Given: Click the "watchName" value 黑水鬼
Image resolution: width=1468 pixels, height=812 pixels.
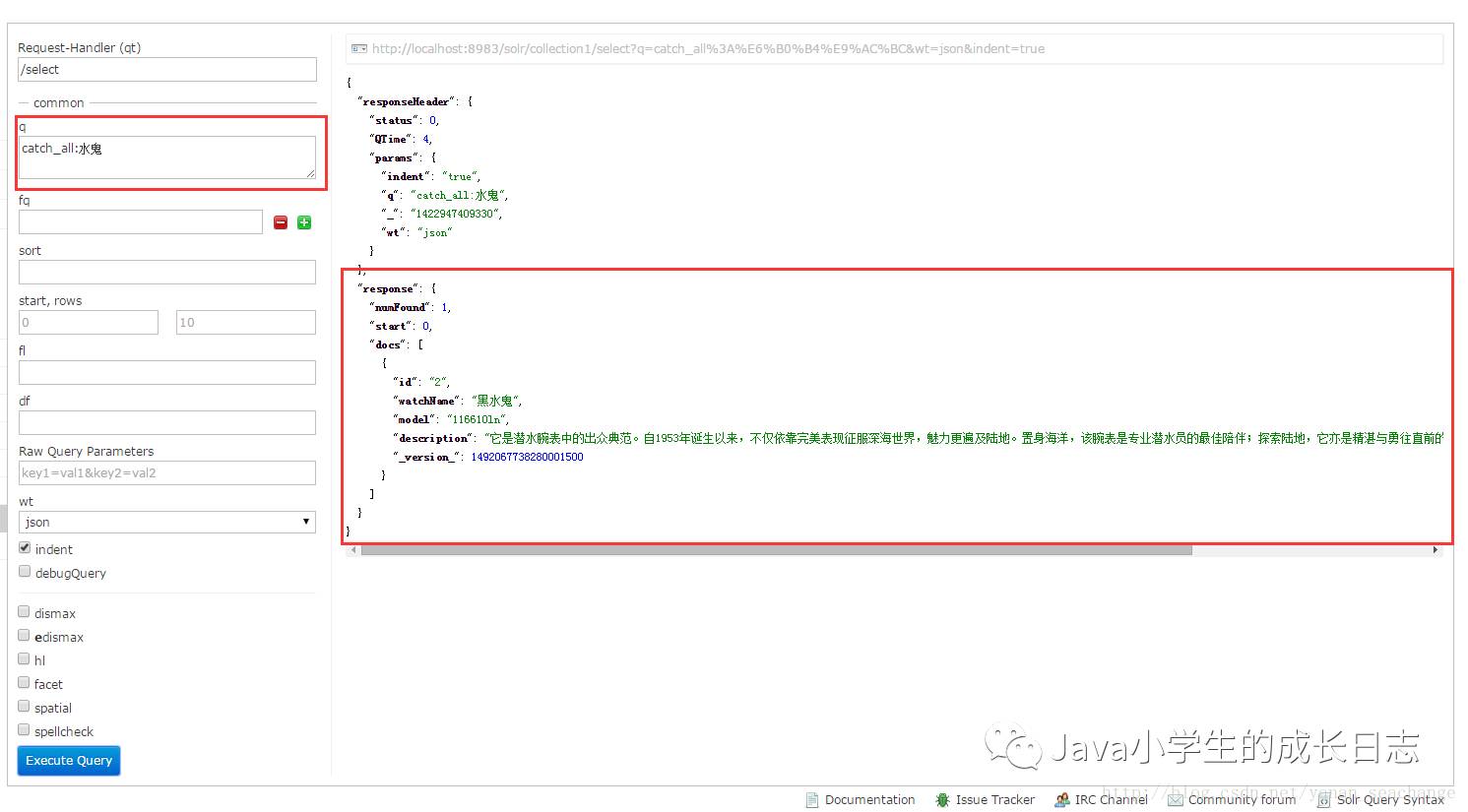Looking at the screenshot, I should 497,401.
